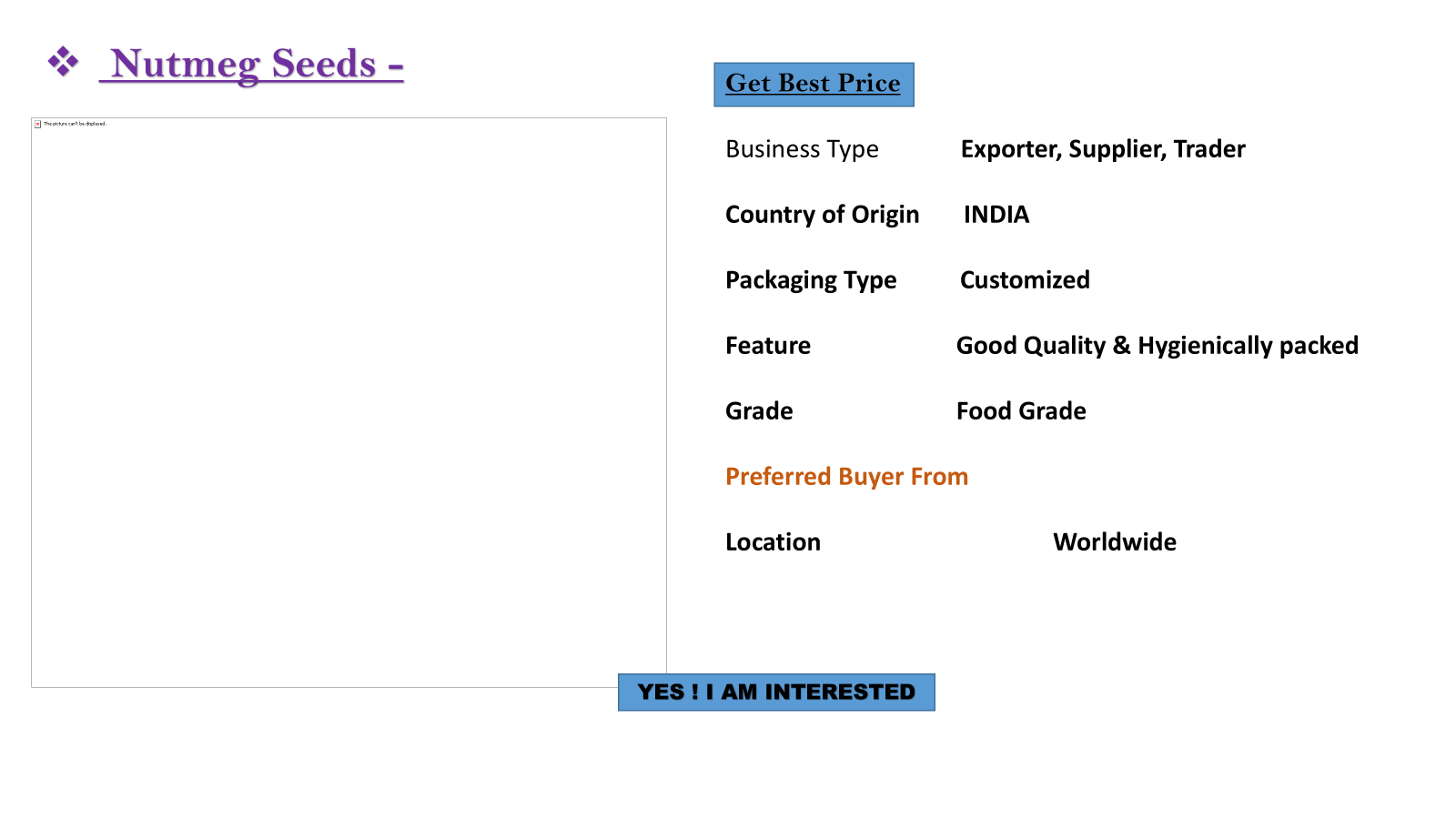The image size is (1456, 819).
Task: Click the Packaging Type label
Action: 811,280
